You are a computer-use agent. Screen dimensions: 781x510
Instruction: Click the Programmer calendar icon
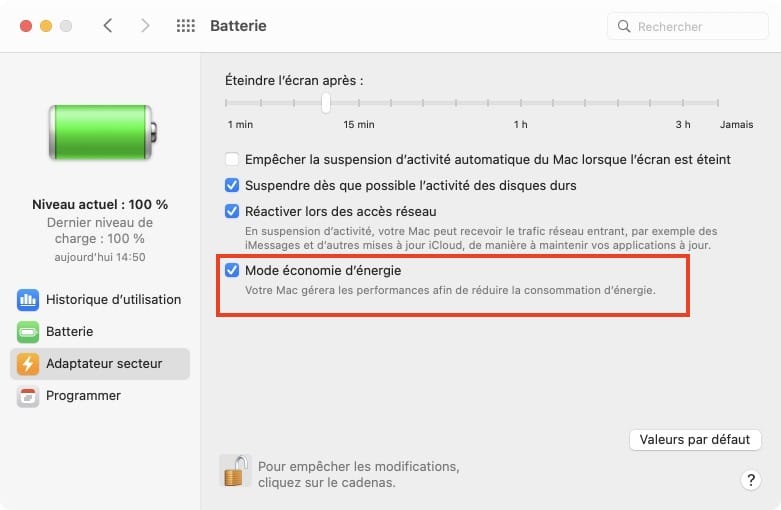(28, 396)
